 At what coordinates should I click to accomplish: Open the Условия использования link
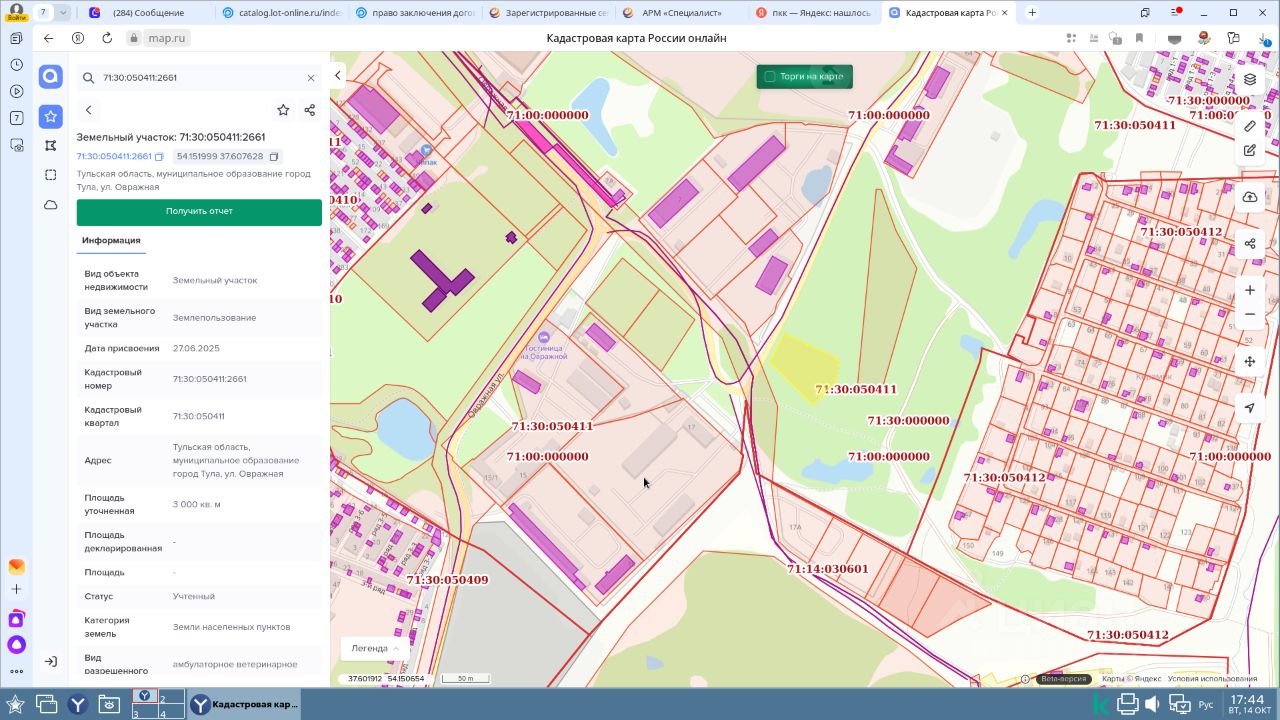1212,679
